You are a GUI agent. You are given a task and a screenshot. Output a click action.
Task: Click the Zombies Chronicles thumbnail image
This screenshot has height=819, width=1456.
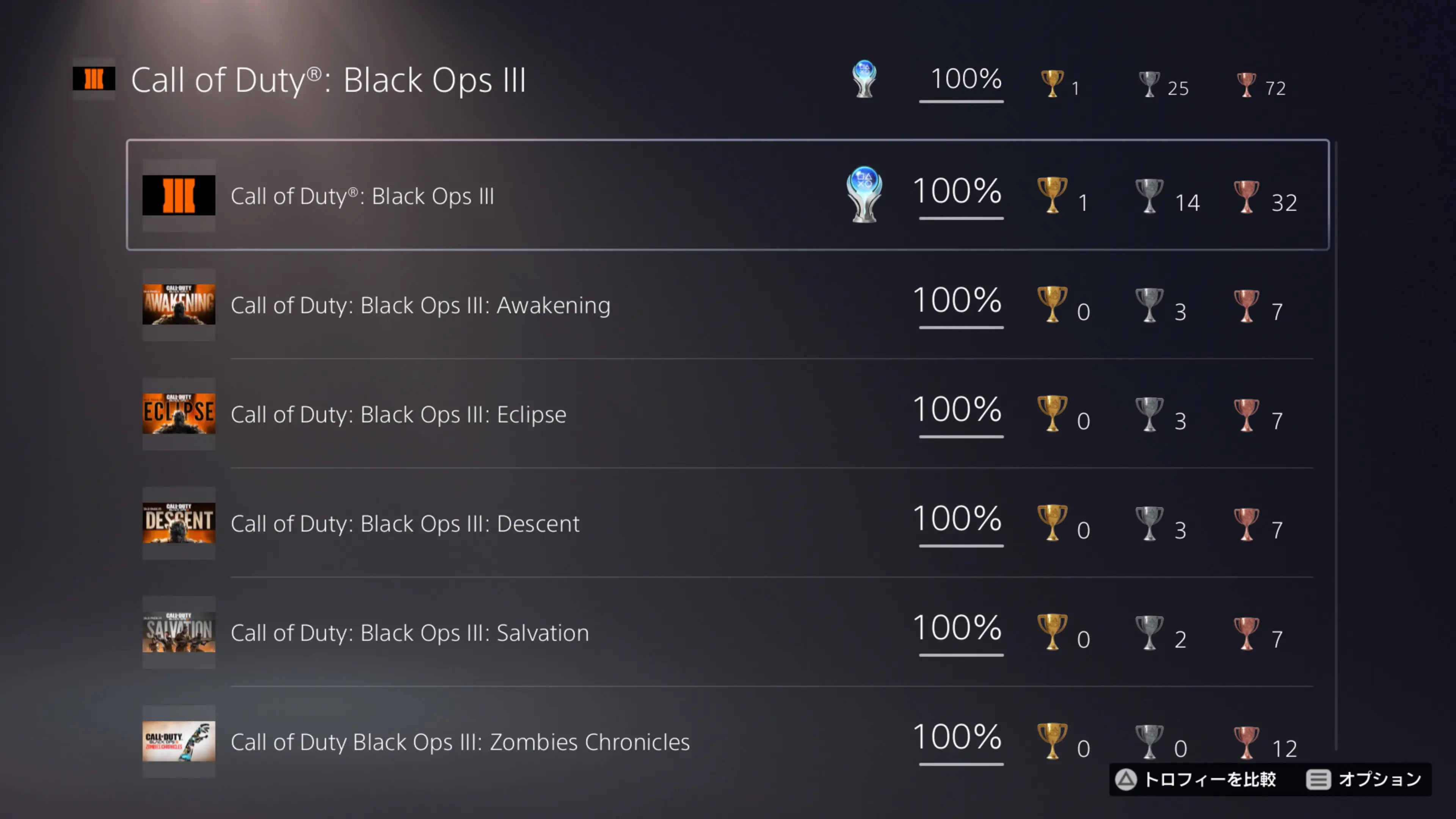tap(179, 742)
